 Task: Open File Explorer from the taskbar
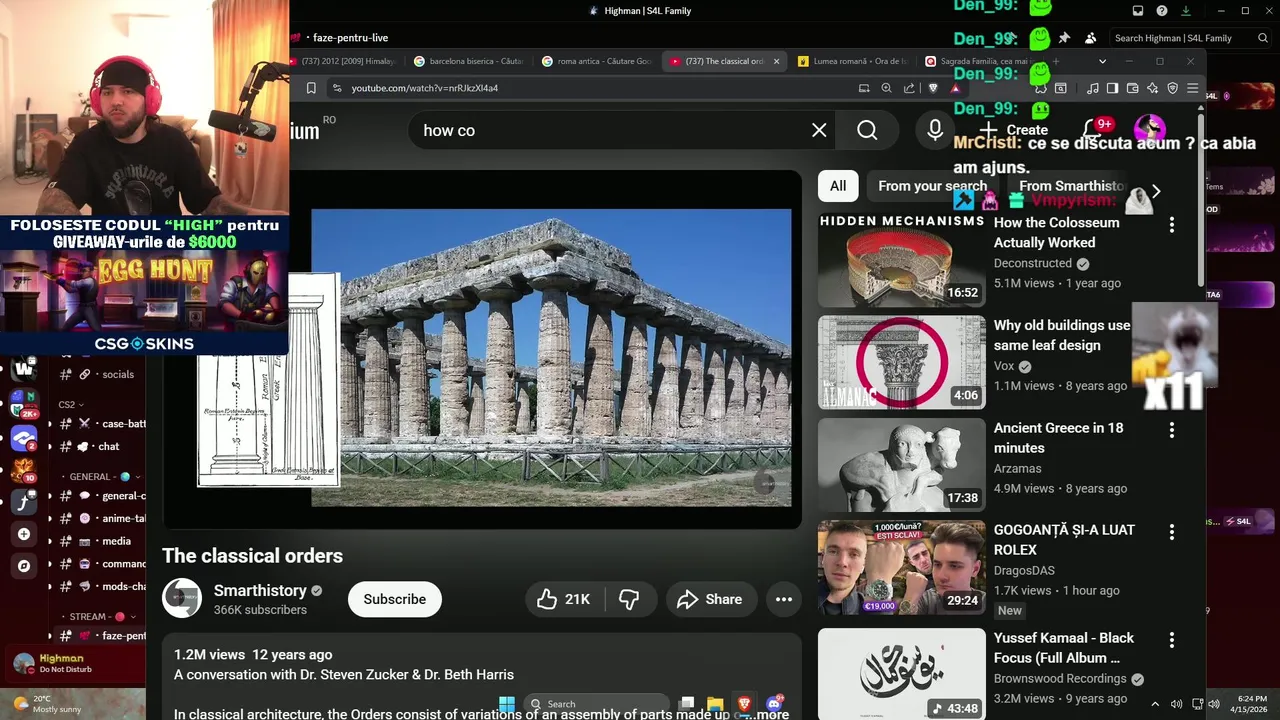click(x=715, y=704)
